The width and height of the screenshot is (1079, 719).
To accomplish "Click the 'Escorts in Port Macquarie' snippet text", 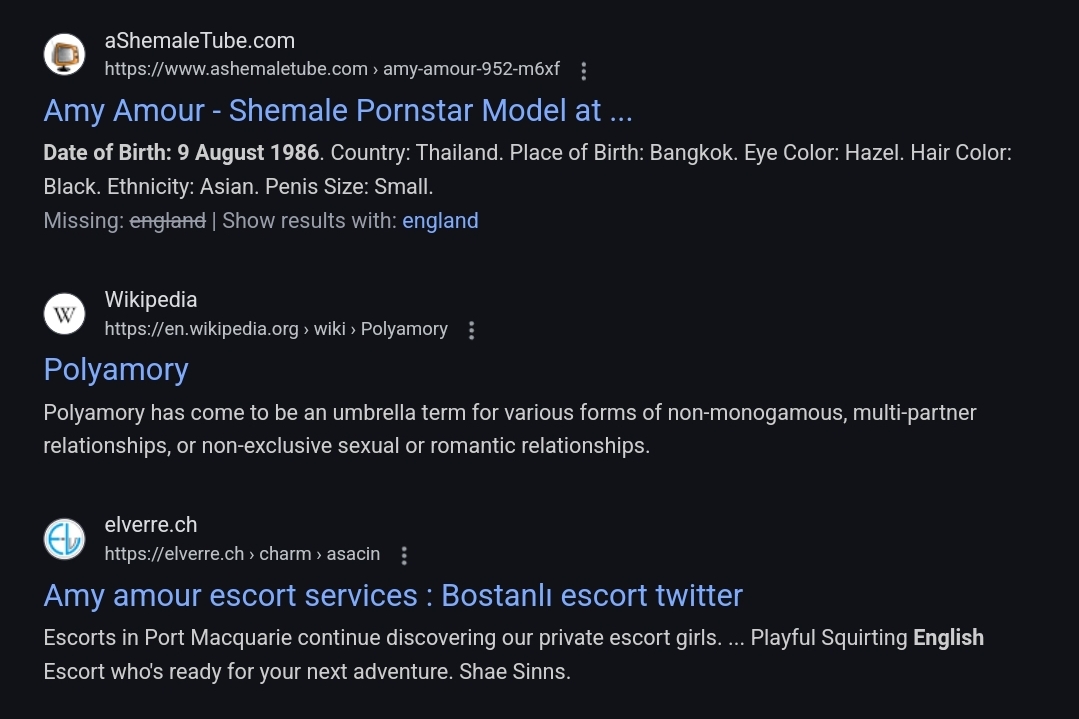I will (x=513, y=654).
